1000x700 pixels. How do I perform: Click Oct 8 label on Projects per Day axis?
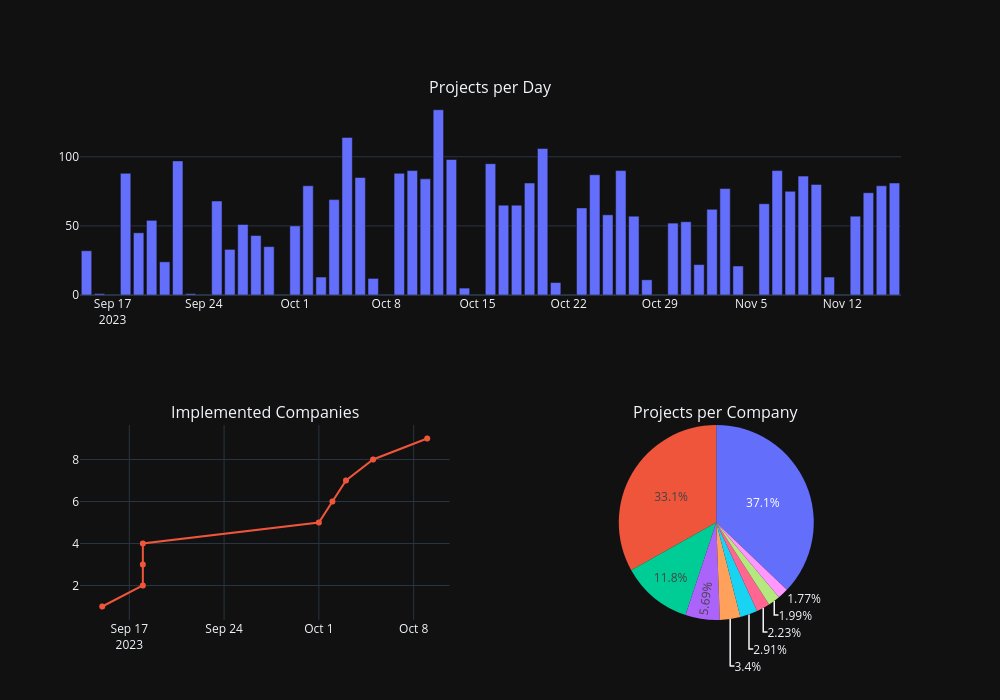pyautogui.click(x=386, y=304)
